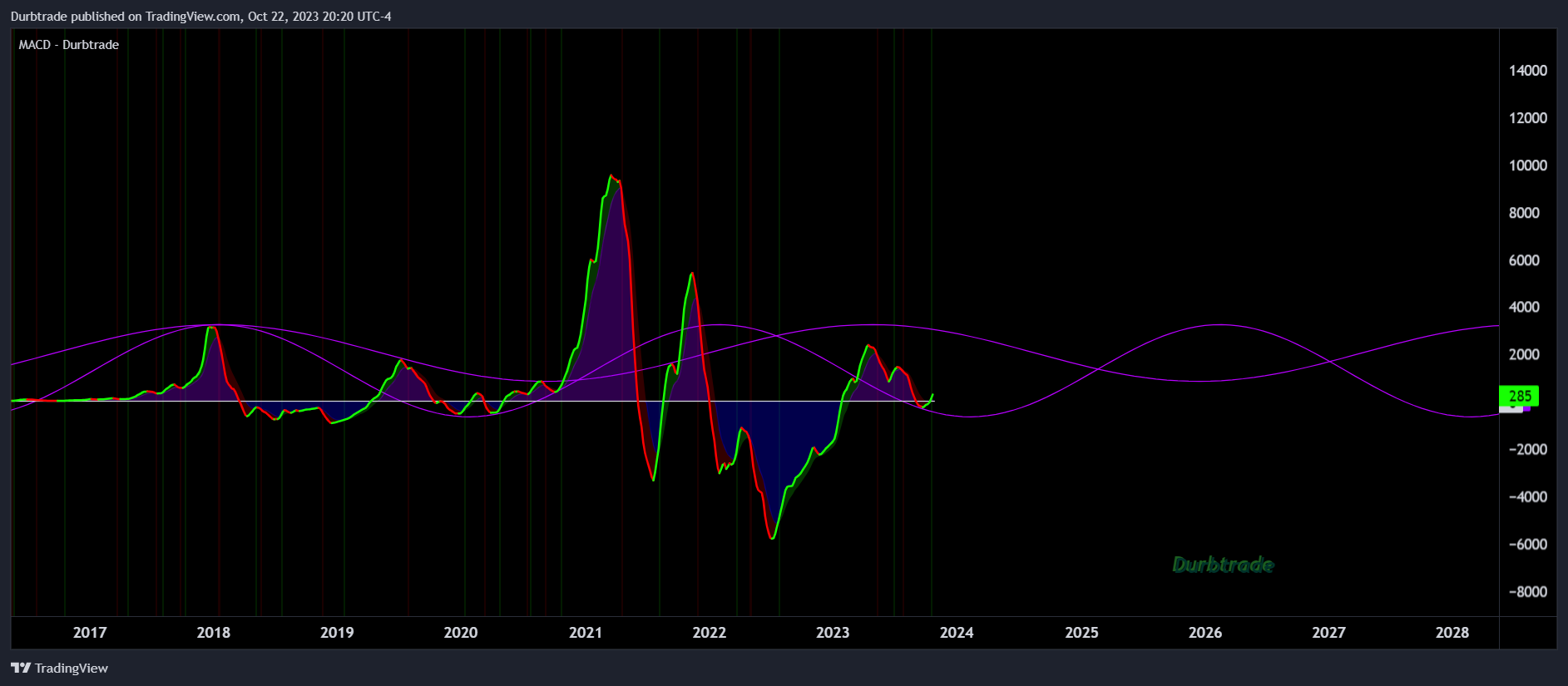Click the 12000 price axis label
This screenshot has height=686, width=1568.
click(x=1528, y=118)
